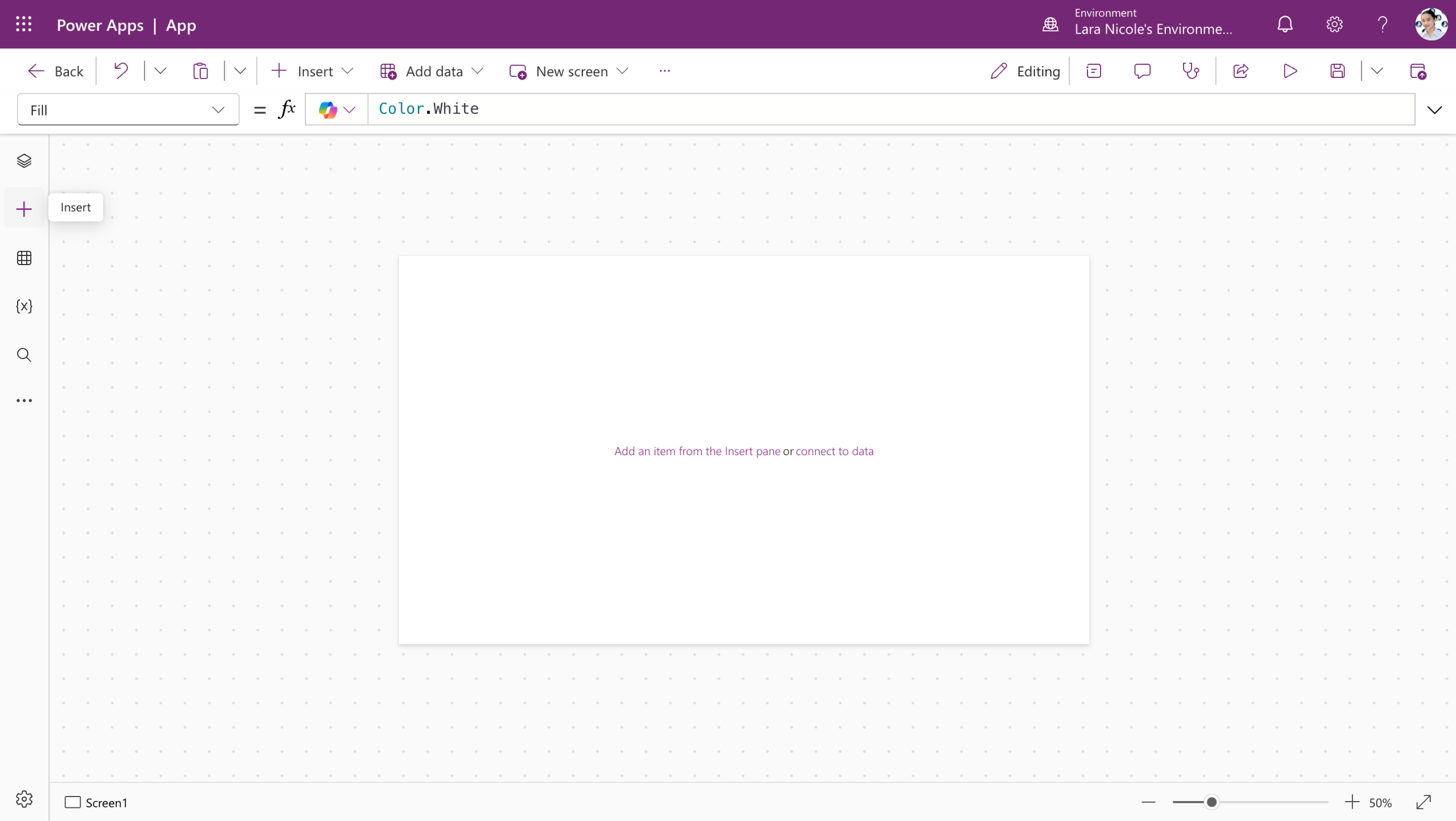Open the Publish icon in toolbar

[x=1418, y=71]
